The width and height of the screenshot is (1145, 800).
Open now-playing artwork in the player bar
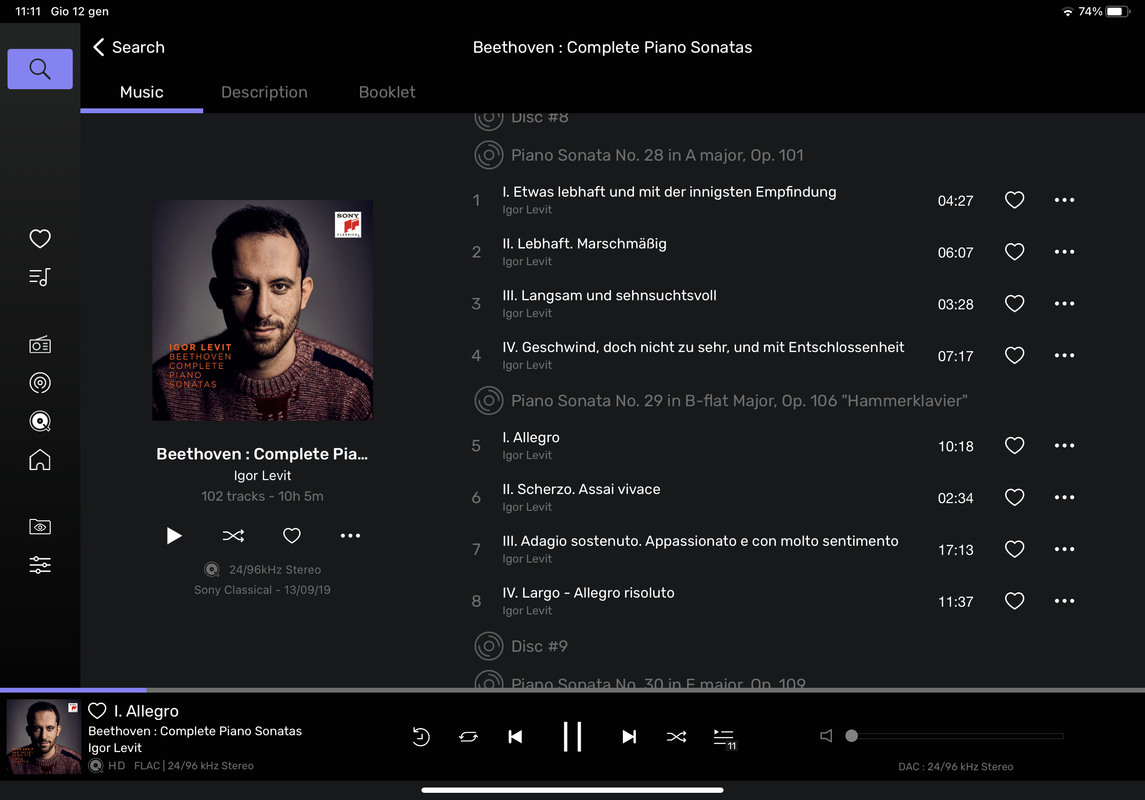pyautogui.click(x=44, y=736)
